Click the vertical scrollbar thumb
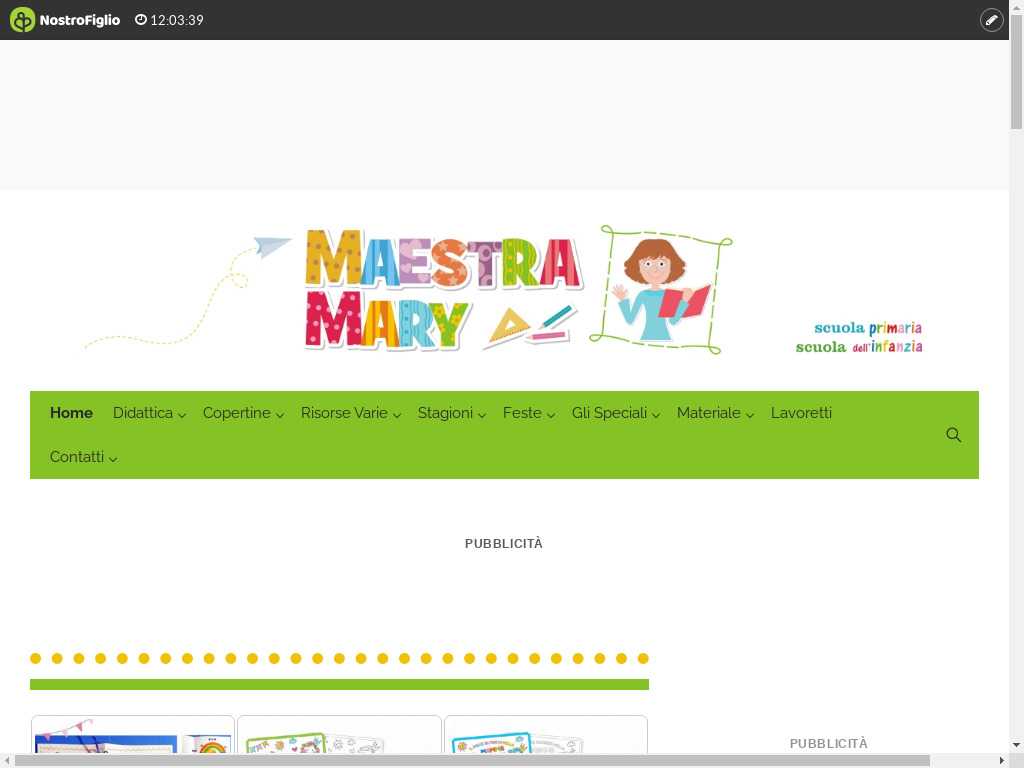 point(1016,72)
